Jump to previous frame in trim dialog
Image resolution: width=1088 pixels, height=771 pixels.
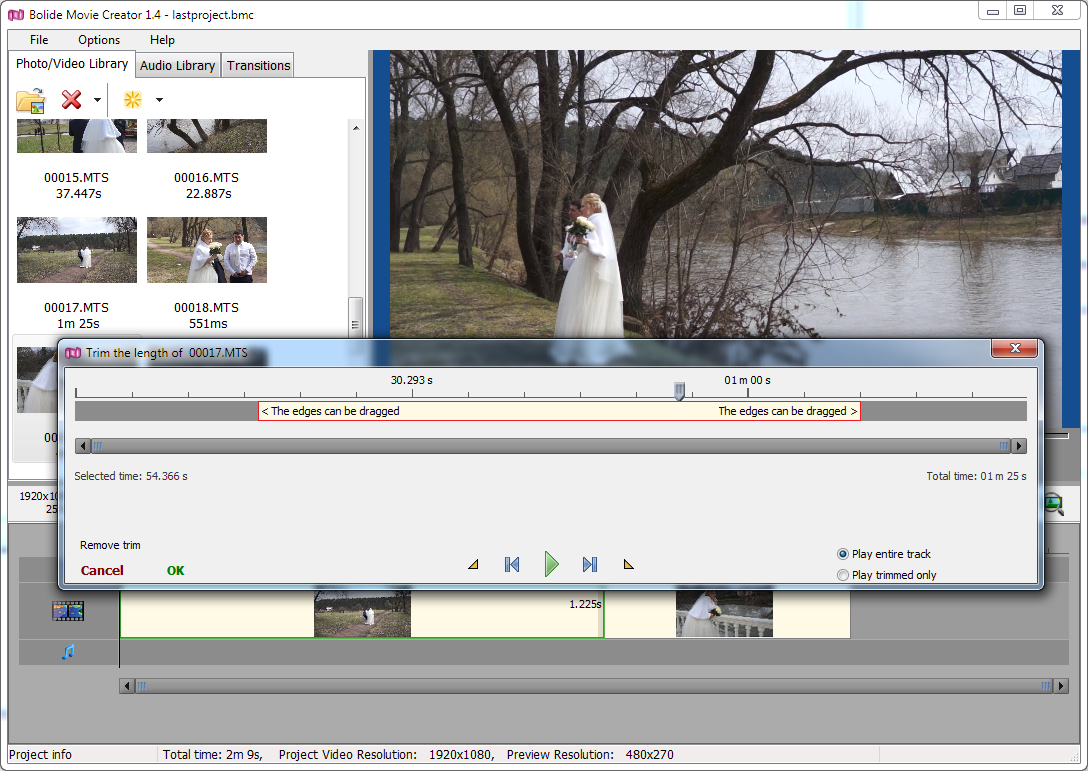[512, 565]
